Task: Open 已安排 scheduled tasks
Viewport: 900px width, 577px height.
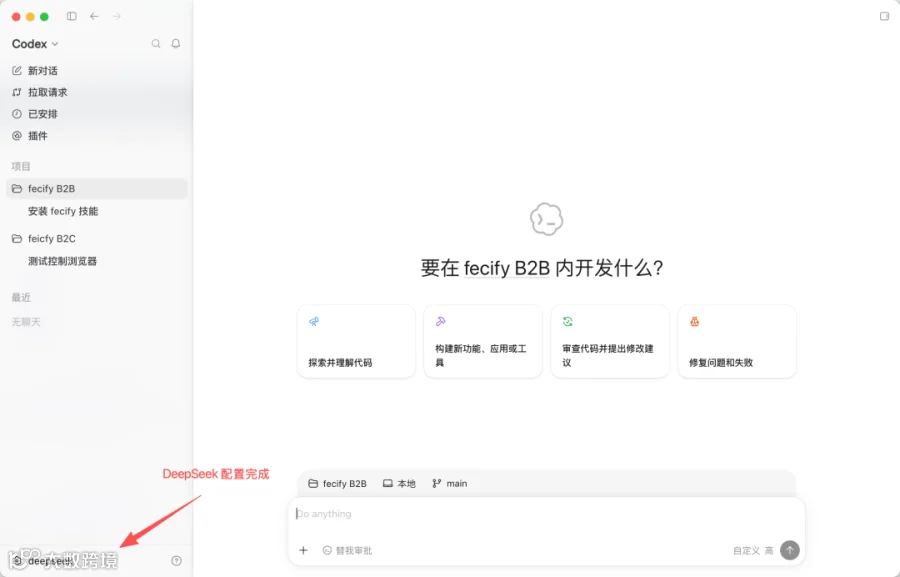Action: (x=96, y=114)
